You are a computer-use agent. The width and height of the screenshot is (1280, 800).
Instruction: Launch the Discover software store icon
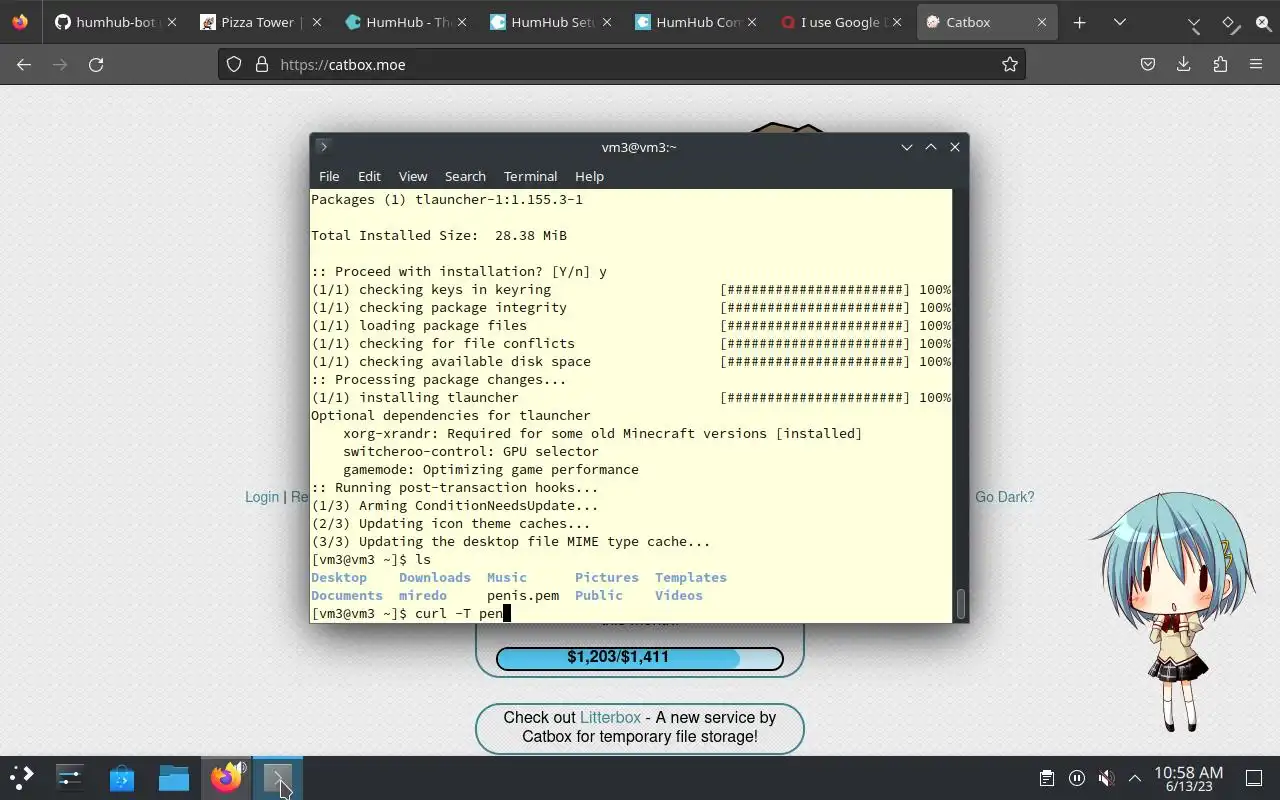click(122, 777)
